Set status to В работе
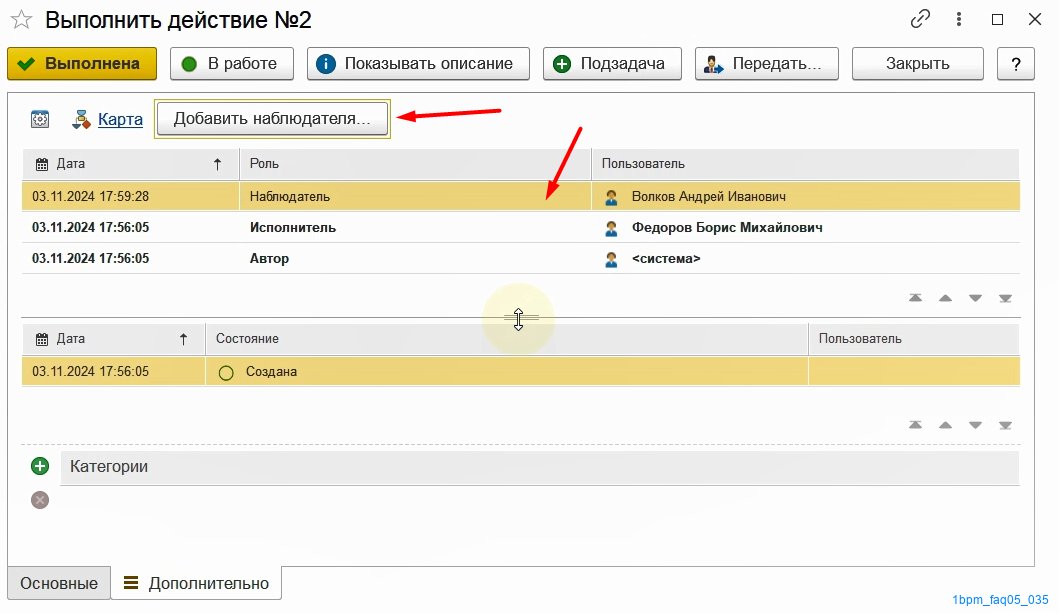Screen dimensions: 1059x614 (232, 64)
